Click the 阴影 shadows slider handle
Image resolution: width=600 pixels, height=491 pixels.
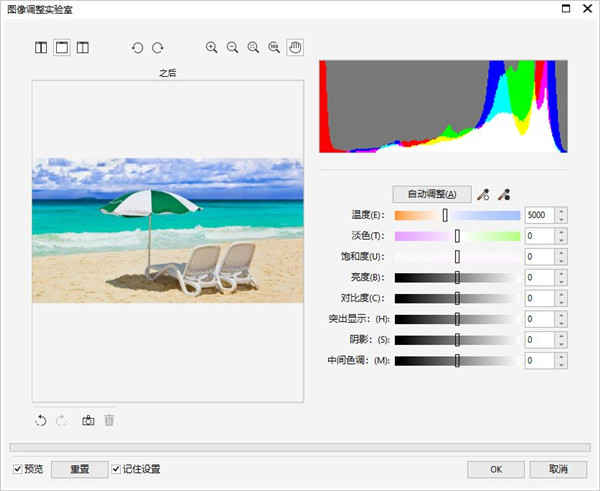(x=457, y=339)
